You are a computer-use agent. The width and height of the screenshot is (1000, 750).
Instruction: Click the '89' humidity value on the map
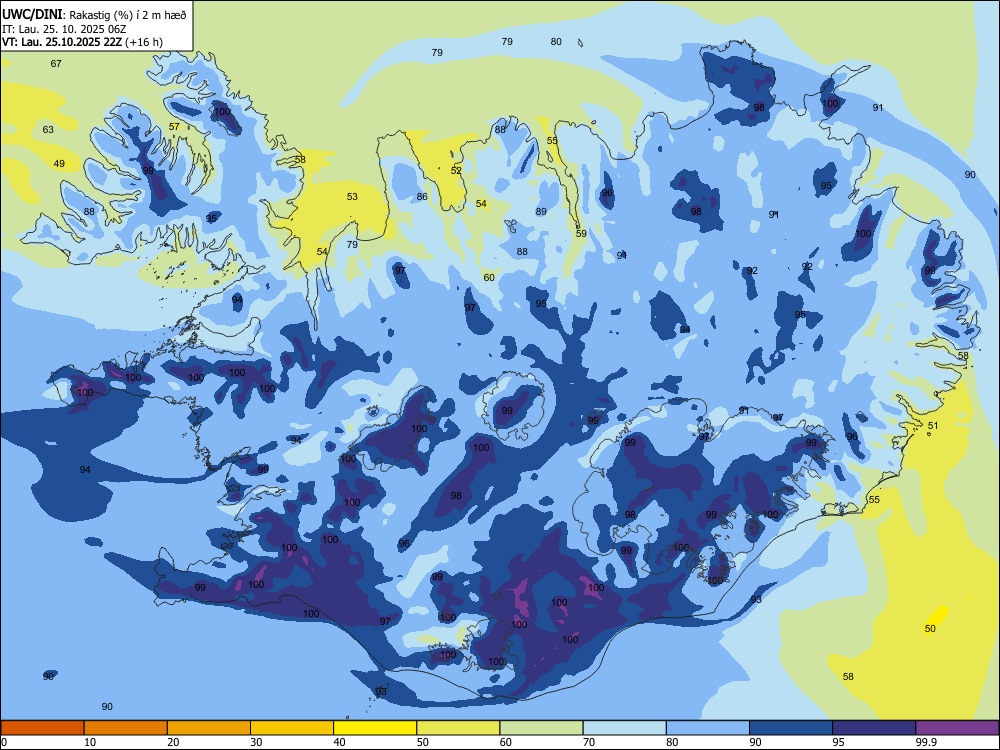(541, 212)
